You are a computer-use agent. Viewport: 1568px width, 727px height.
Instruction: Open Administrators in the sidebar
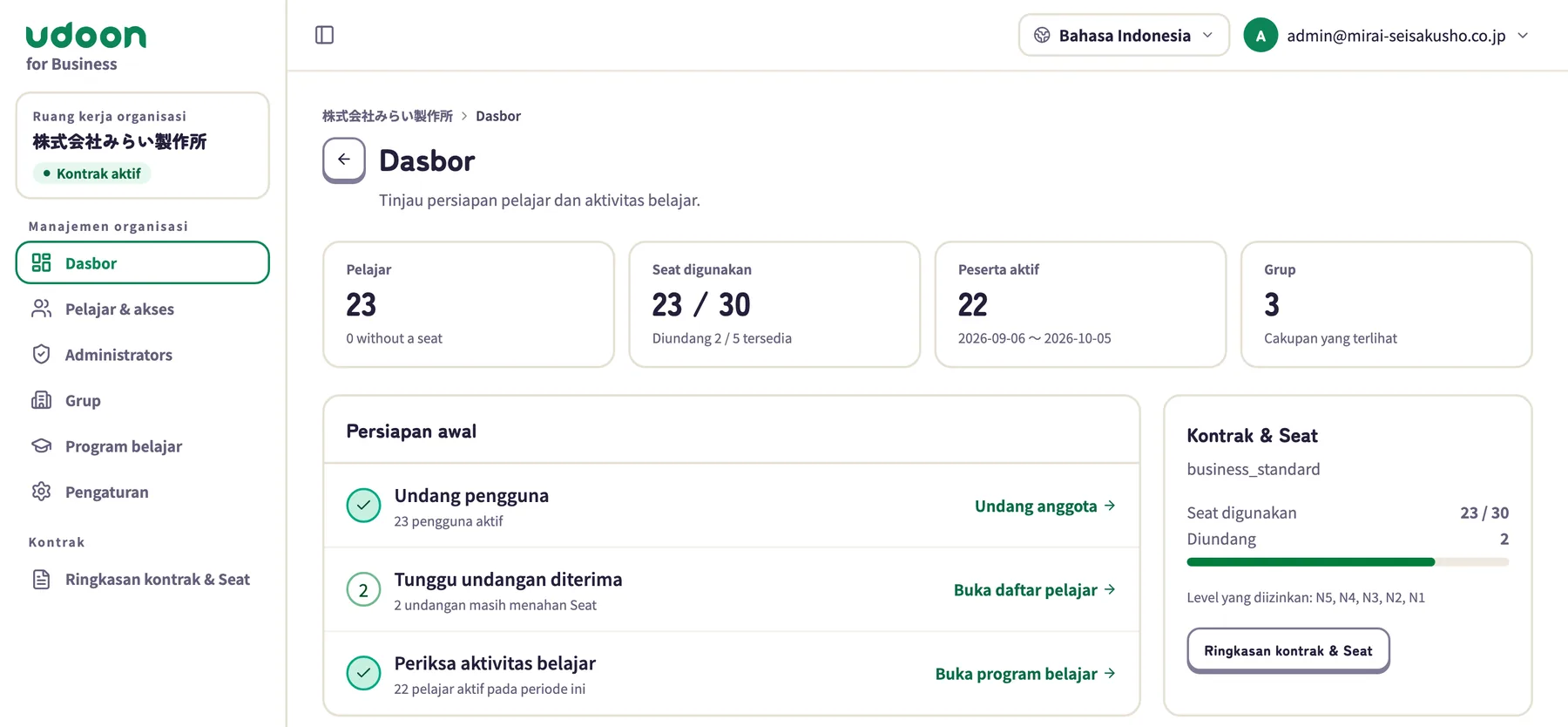pyautogui.click(x=143, y=354)
